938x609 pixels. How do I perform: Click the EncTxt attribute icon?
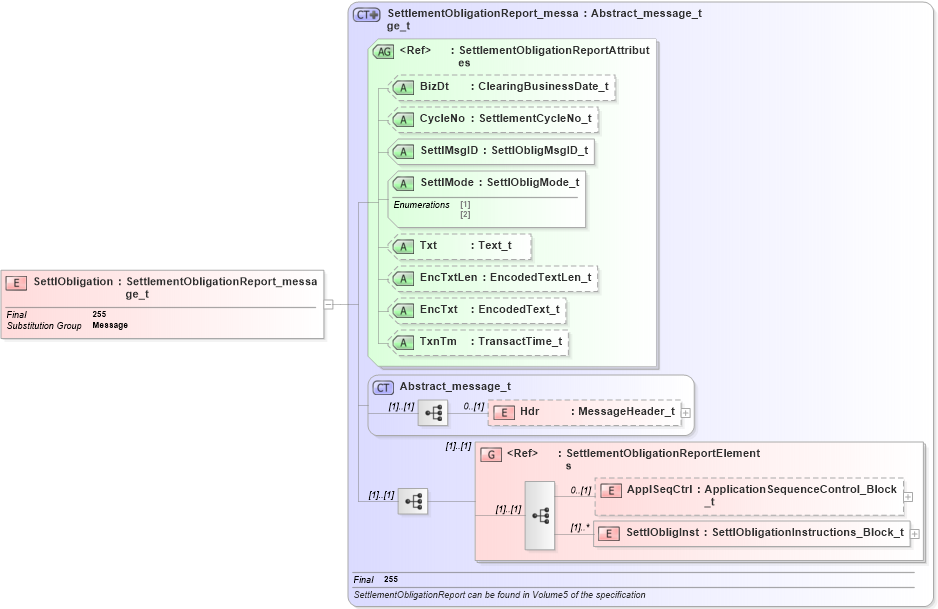(404, 311)
